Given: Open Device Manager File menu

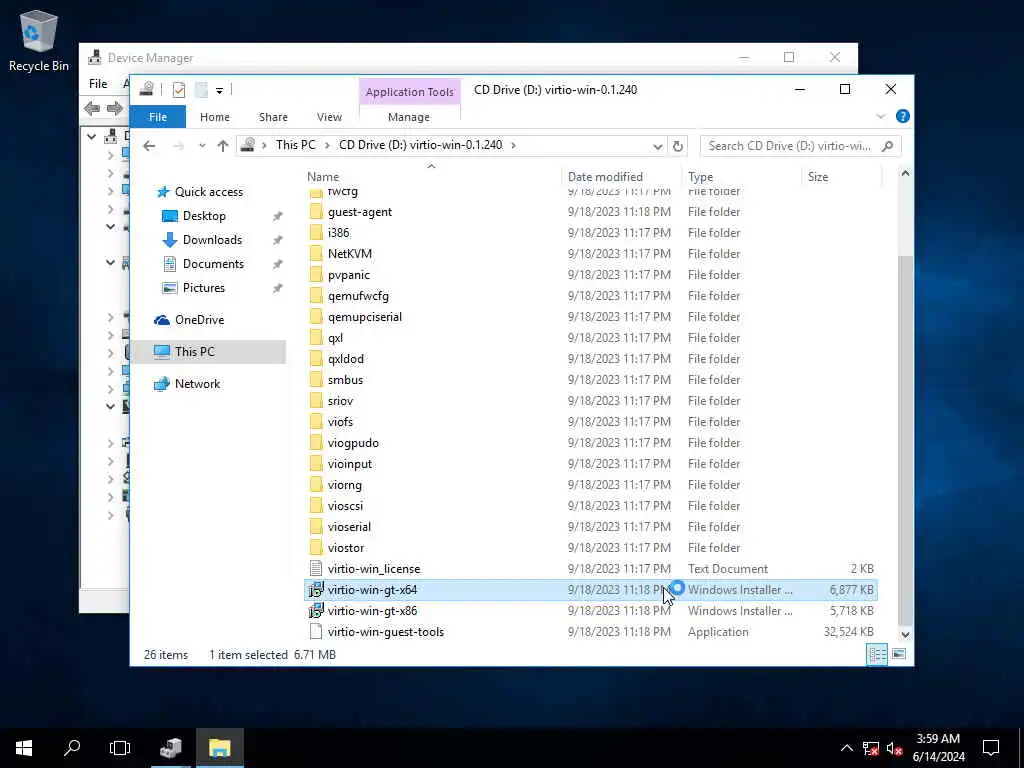Looking at the screenshot, I should point(98,84).
